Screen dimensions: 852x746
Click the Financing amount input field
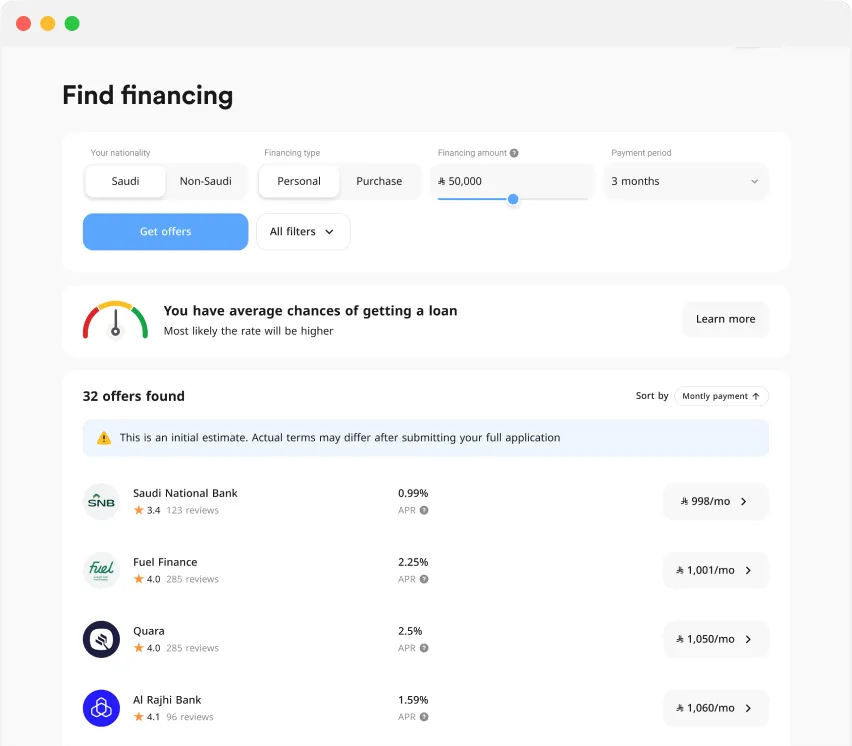(x=511, y=181)
